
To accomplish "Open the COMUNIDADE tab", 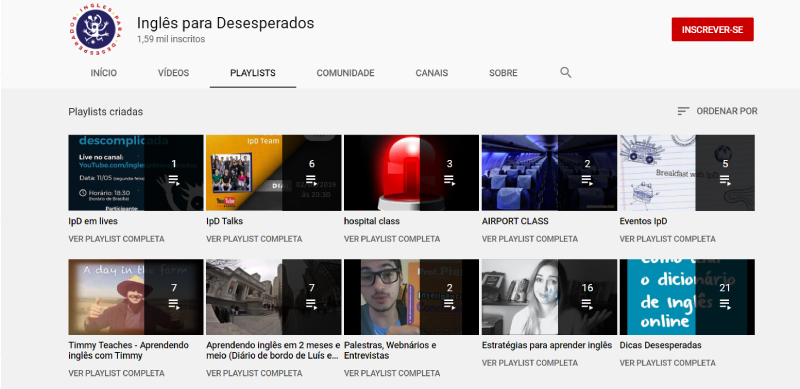I will click(345, 73).
